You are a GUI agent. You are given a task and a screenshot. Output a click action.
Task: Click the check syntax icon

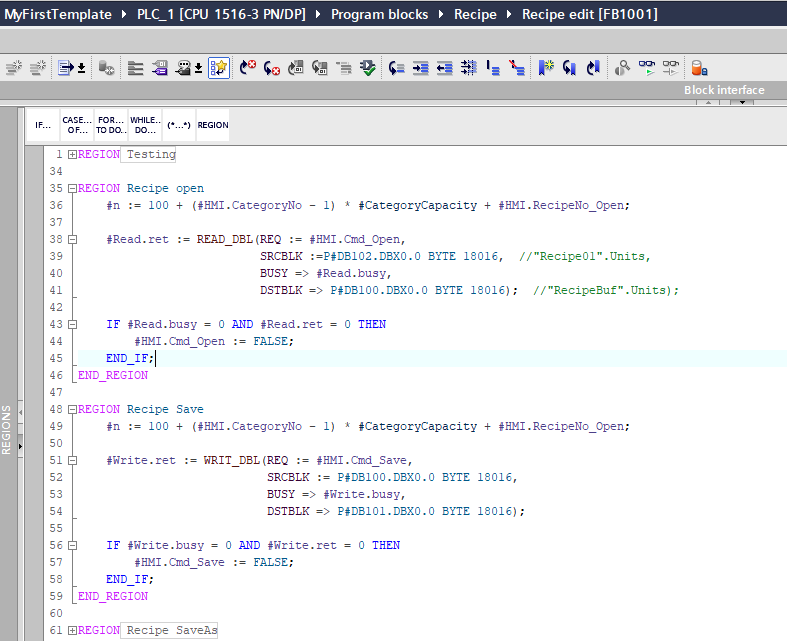click(368, 68)
